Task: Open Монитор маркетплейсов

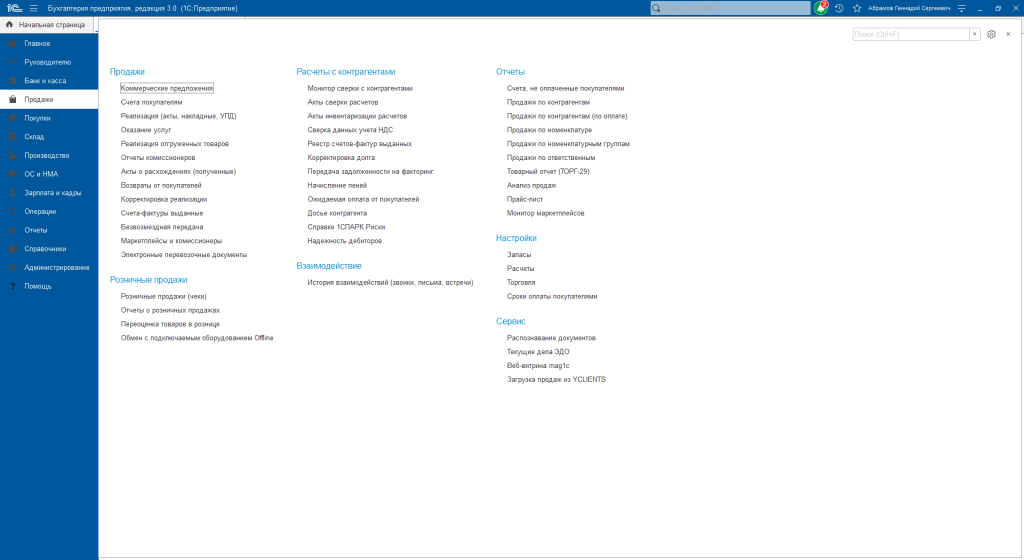Action: pyautogui.click(x=545, y=213)
